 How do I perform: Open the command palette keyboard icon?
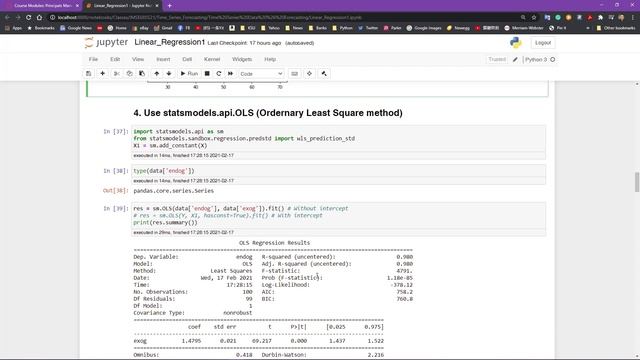click(x=294, y=73)
